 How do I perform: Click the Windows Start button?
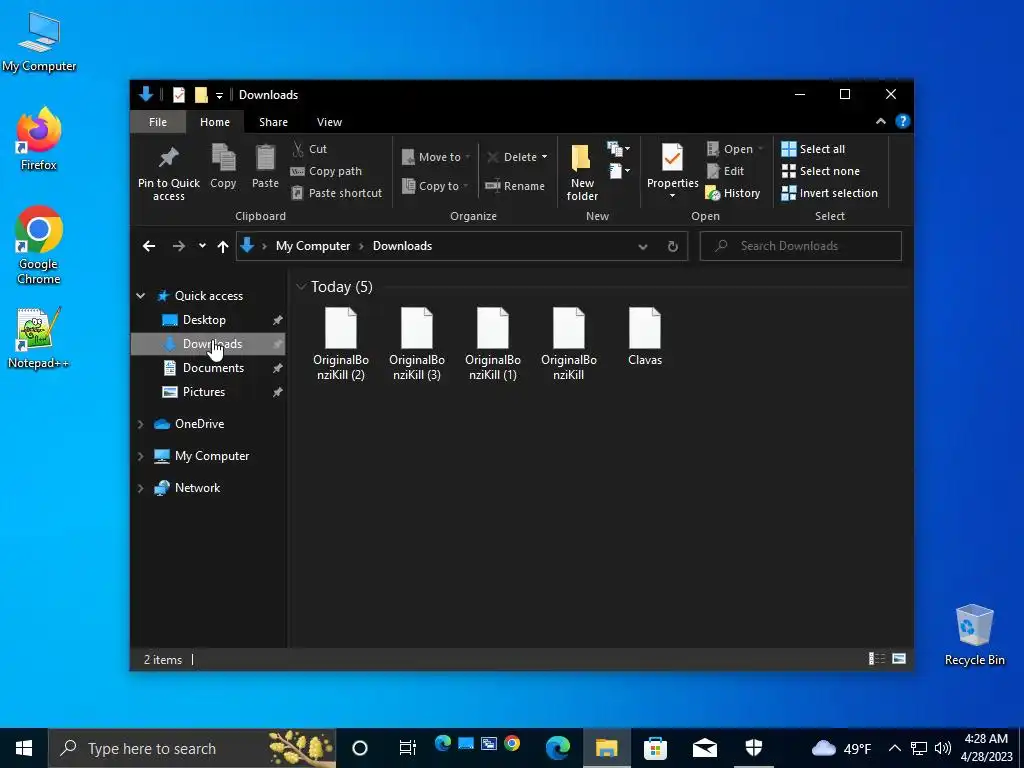[24, 748]
